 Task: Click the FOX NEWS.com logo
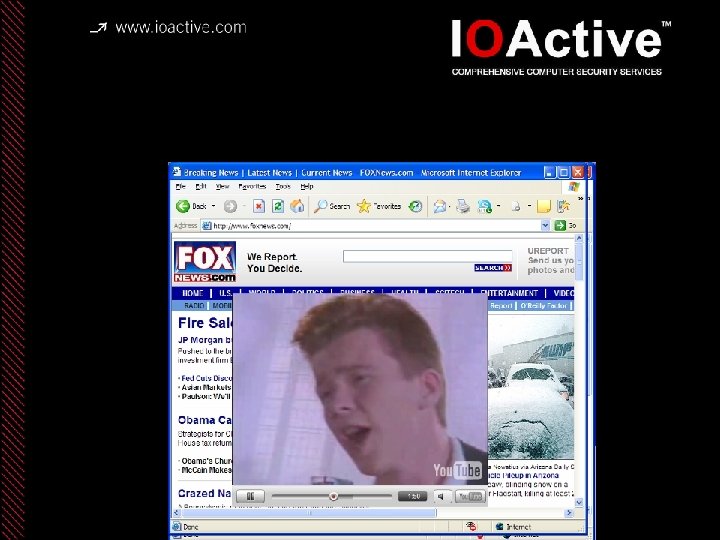(205, 262)
